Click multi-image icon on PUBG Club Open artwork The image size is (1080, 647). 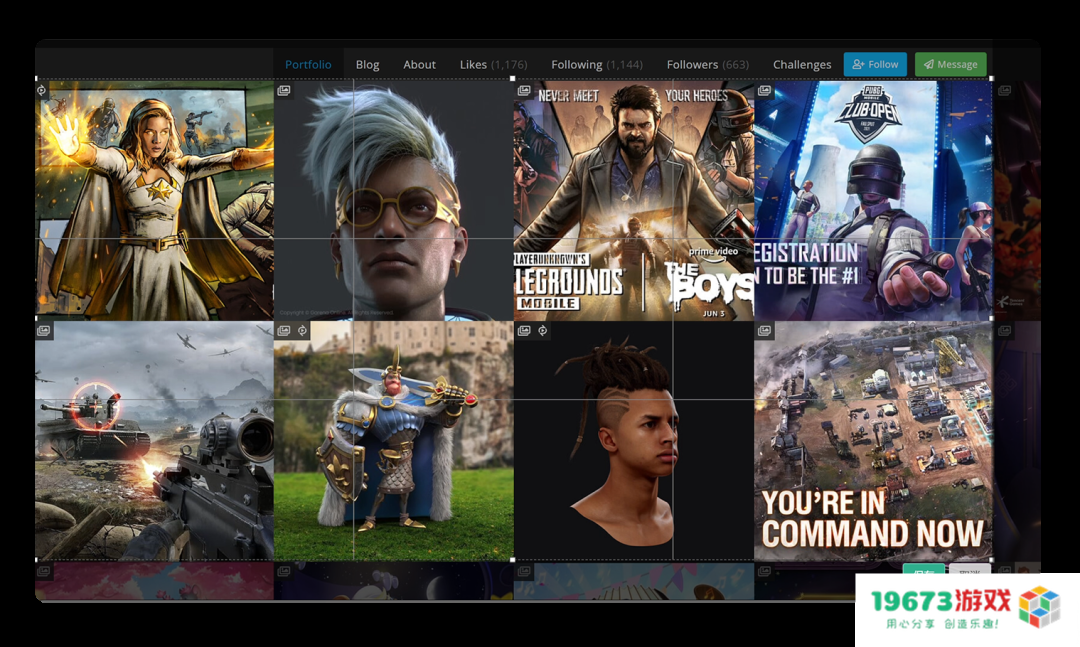[x=765, y=91]
